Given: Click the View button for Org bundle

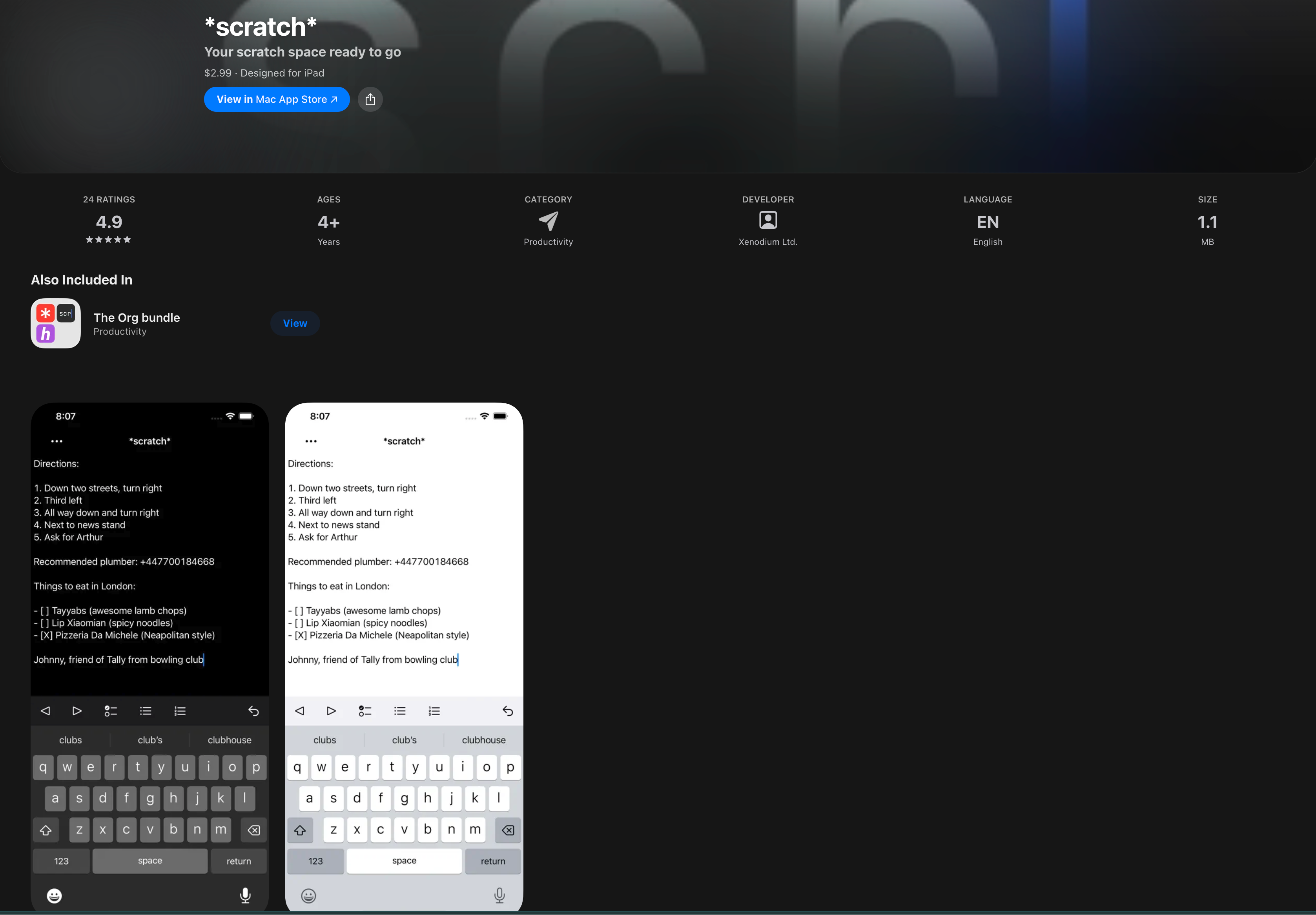Looking at the screenshot, I should (x=295, y=323).
